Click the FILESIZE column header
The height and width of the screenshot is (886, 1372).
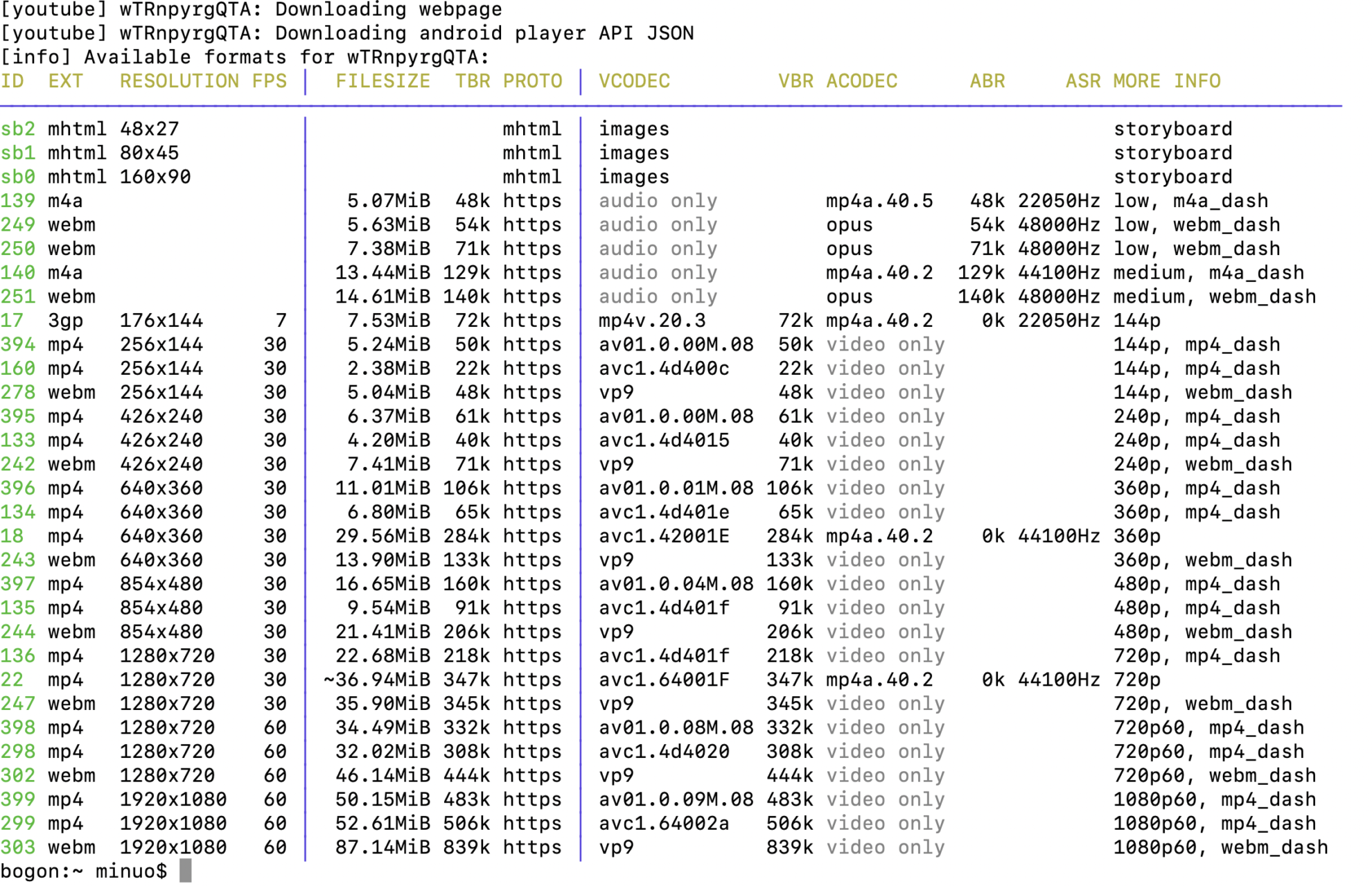382,81
